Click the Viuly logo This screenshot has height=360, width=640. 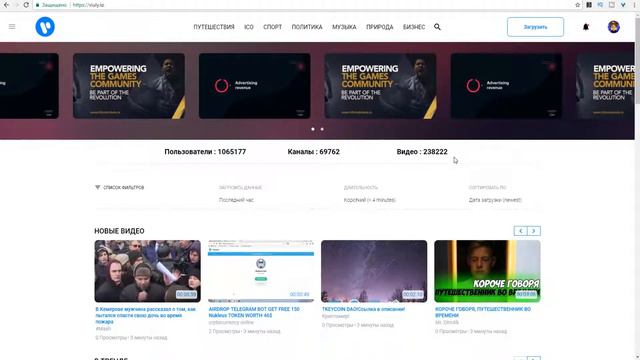point(45,27)
